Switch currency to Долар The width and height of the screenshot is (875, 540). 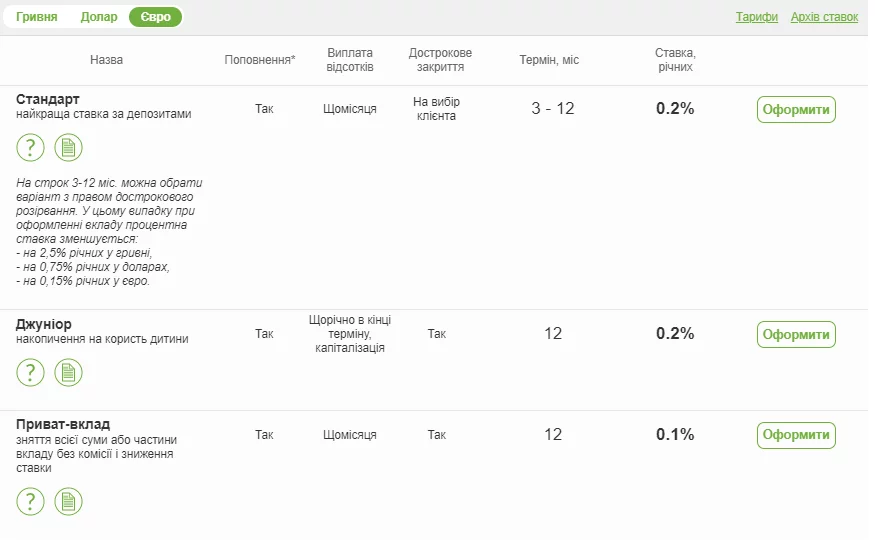click(99, 17)
